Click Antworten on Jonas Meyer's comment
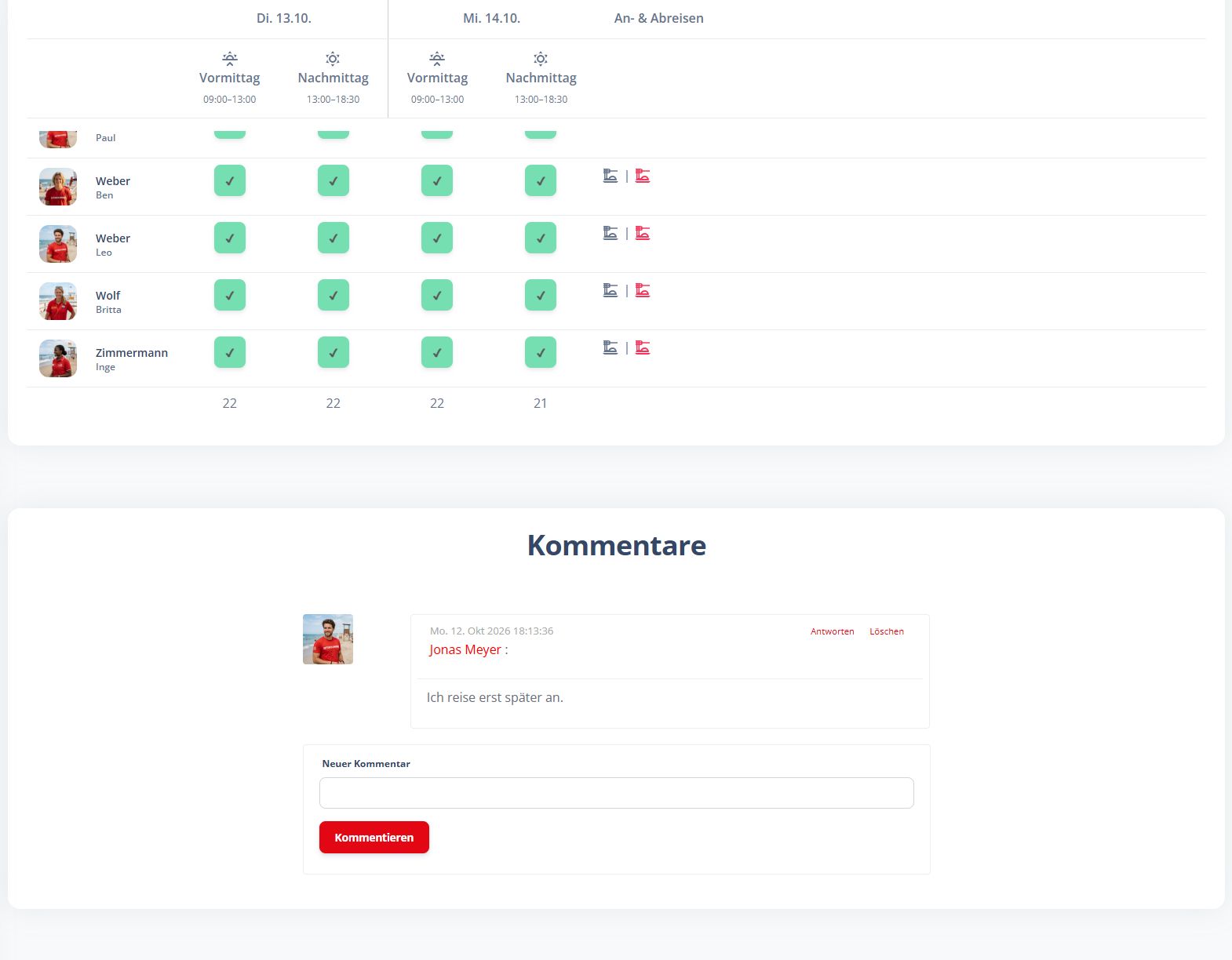Image resolution: width=1232 pixels, height=960 pixels. (x=832, y=631)
